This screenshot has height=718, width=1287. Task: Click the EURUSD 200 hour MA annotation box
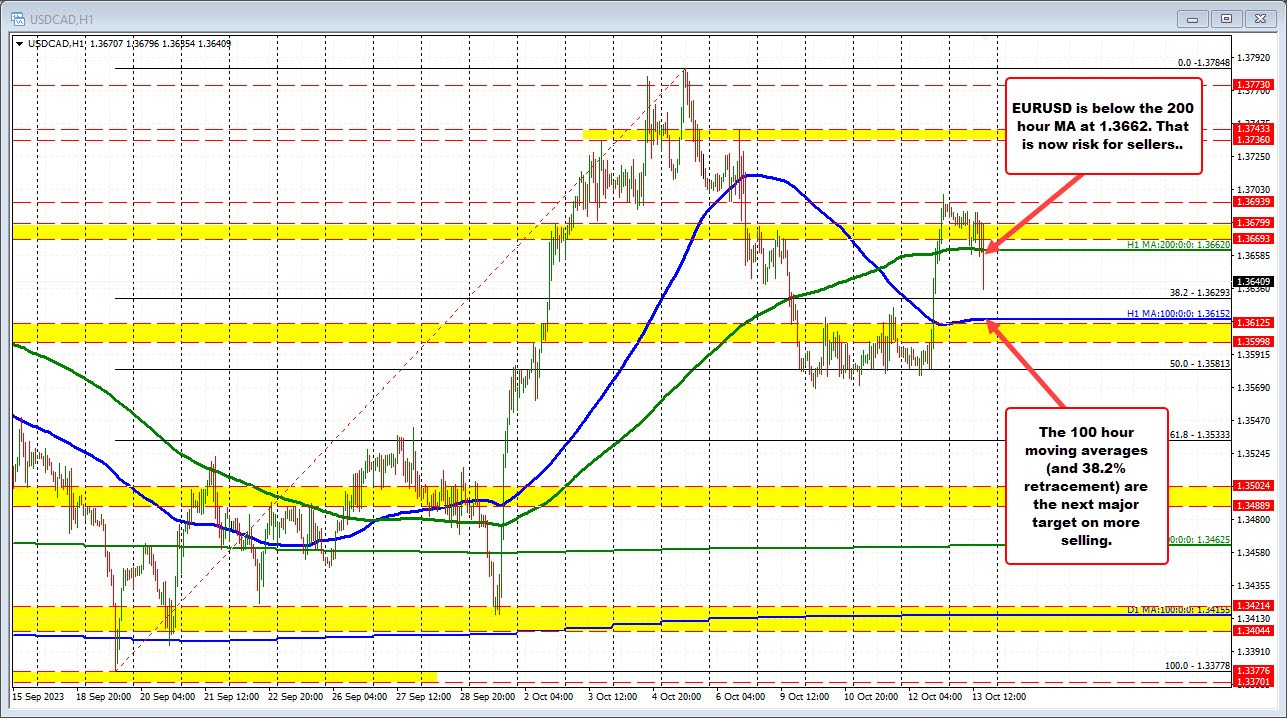[1103, 125]
